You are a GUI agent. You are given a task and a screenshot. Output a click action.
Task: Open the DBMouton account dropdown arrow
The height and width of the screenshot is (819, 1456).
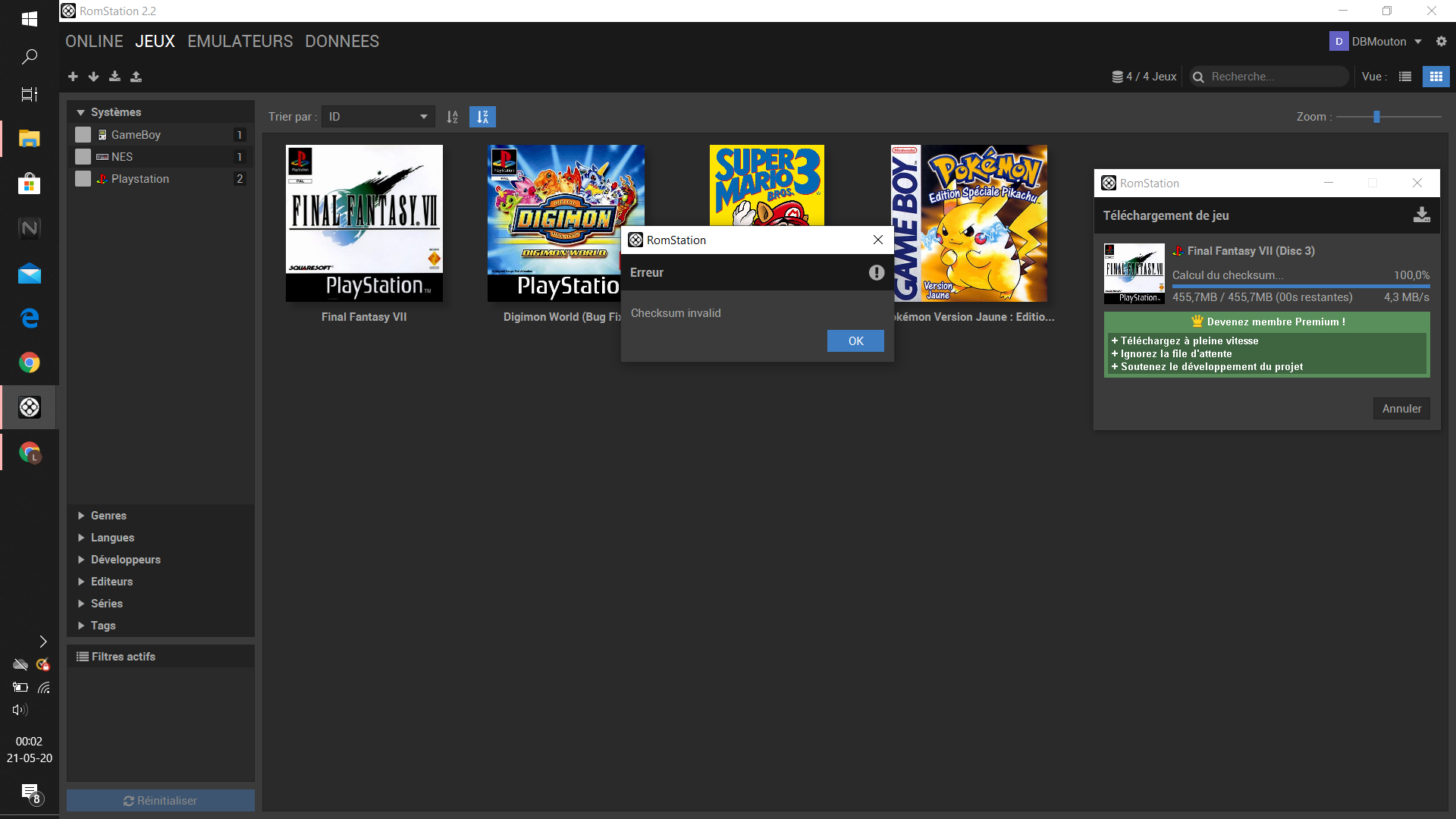1417,42
